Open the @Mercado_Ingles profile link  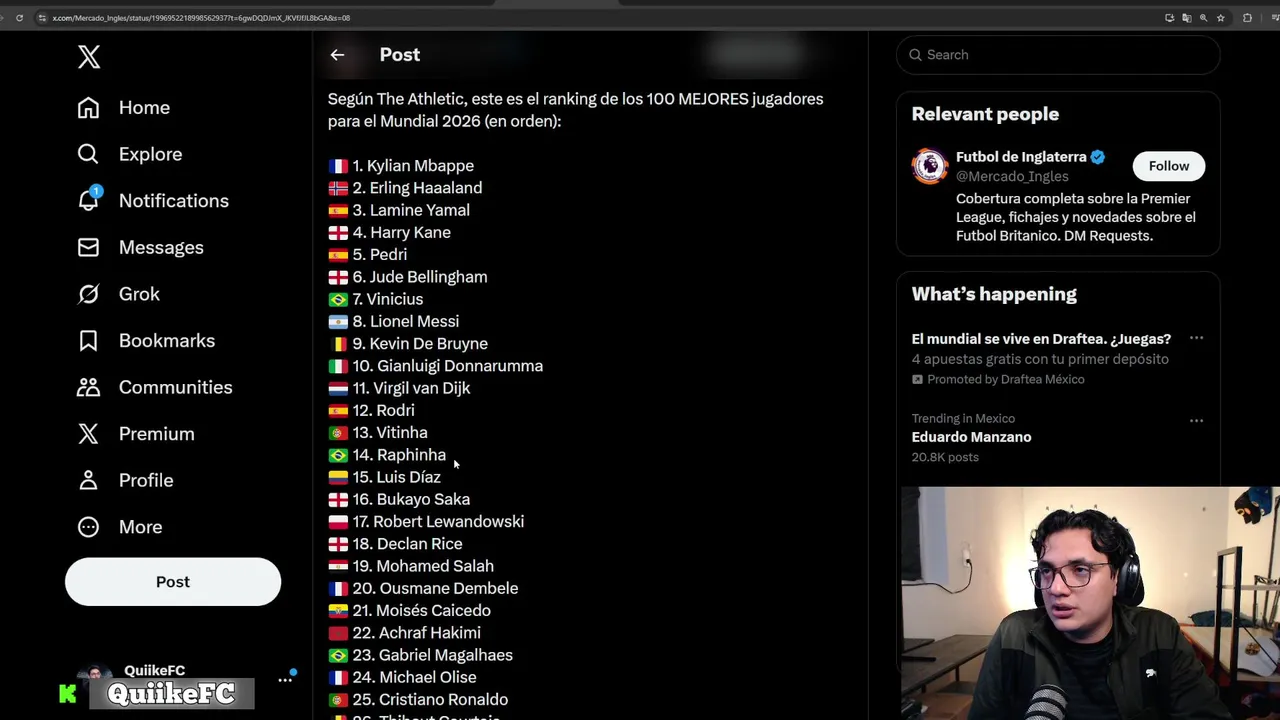1012,176
